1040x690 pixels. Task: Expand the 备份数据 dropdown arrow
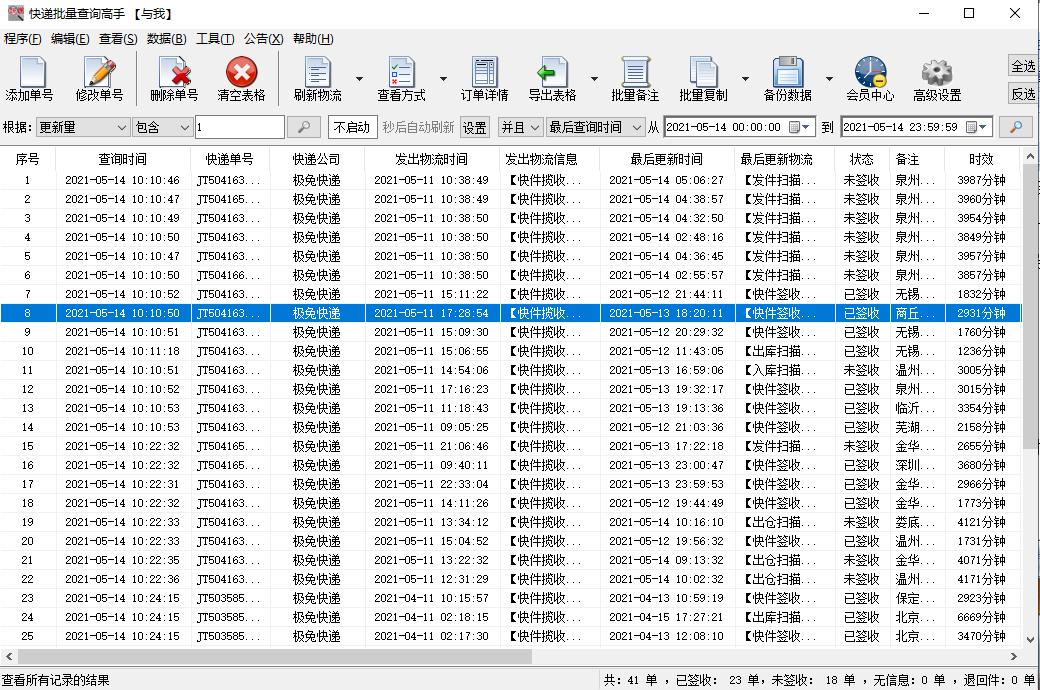point(829,79)
